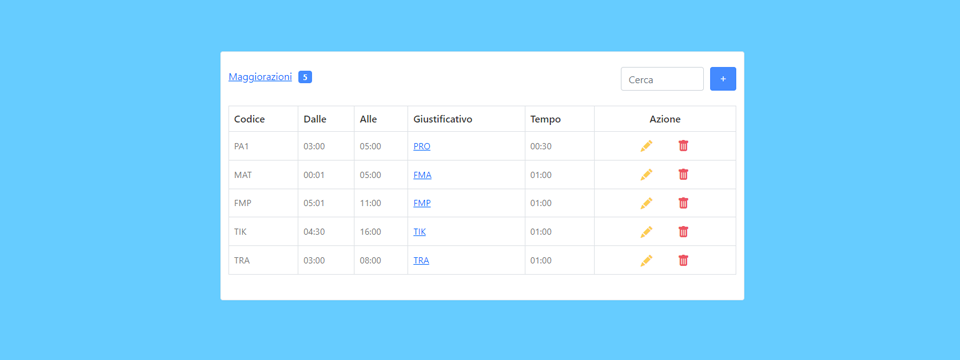Open the TIK giustificativo link
The width and height of the screenshot is (960, 360).
(419, 232)
